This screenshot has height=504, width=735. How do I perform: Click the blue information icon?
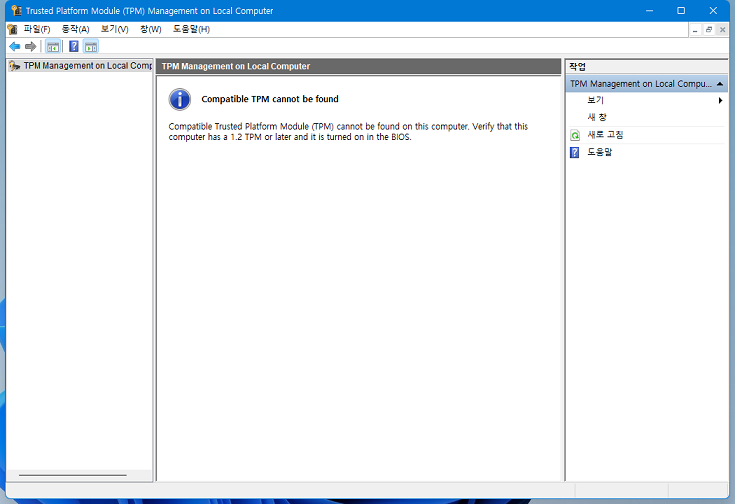click(x=180, y=99)
